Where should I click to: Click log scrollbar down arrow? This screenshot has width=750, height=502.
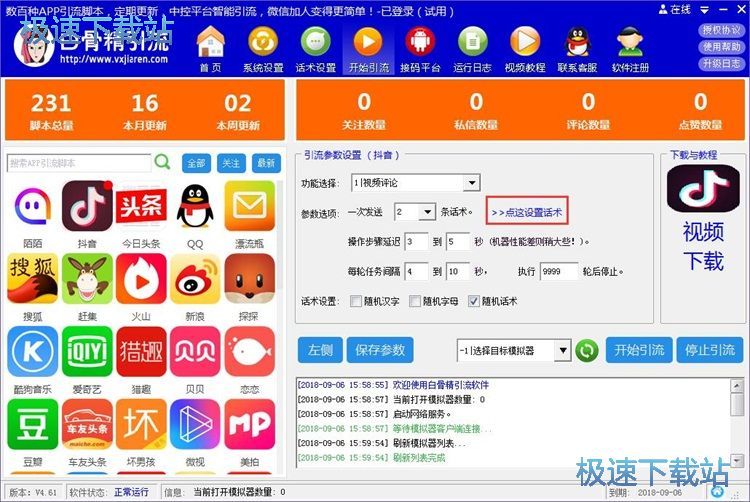coord(737,461)
